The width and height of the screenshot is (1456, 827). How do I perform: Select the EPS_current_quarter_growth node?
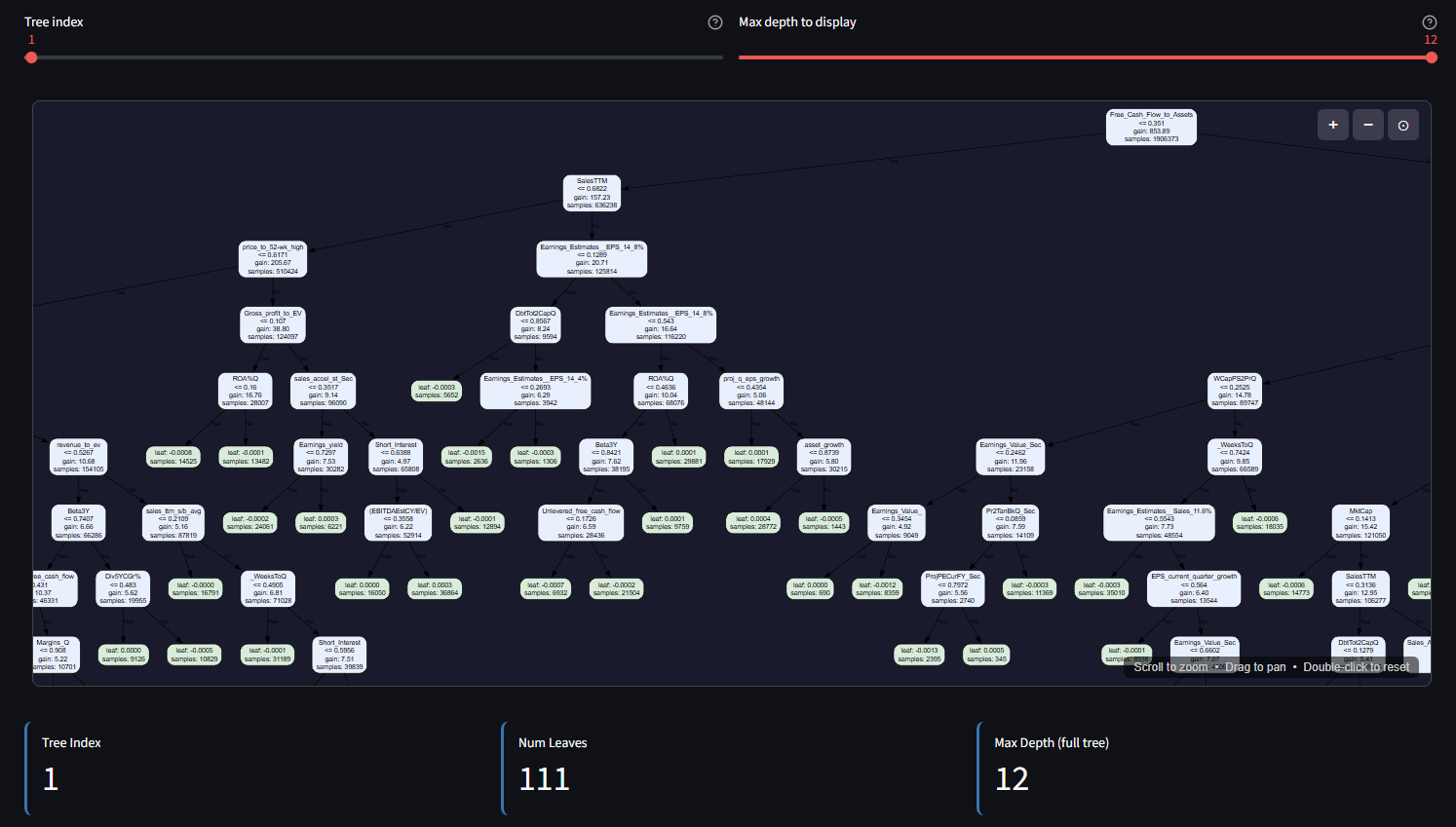tap(1194, 588)
